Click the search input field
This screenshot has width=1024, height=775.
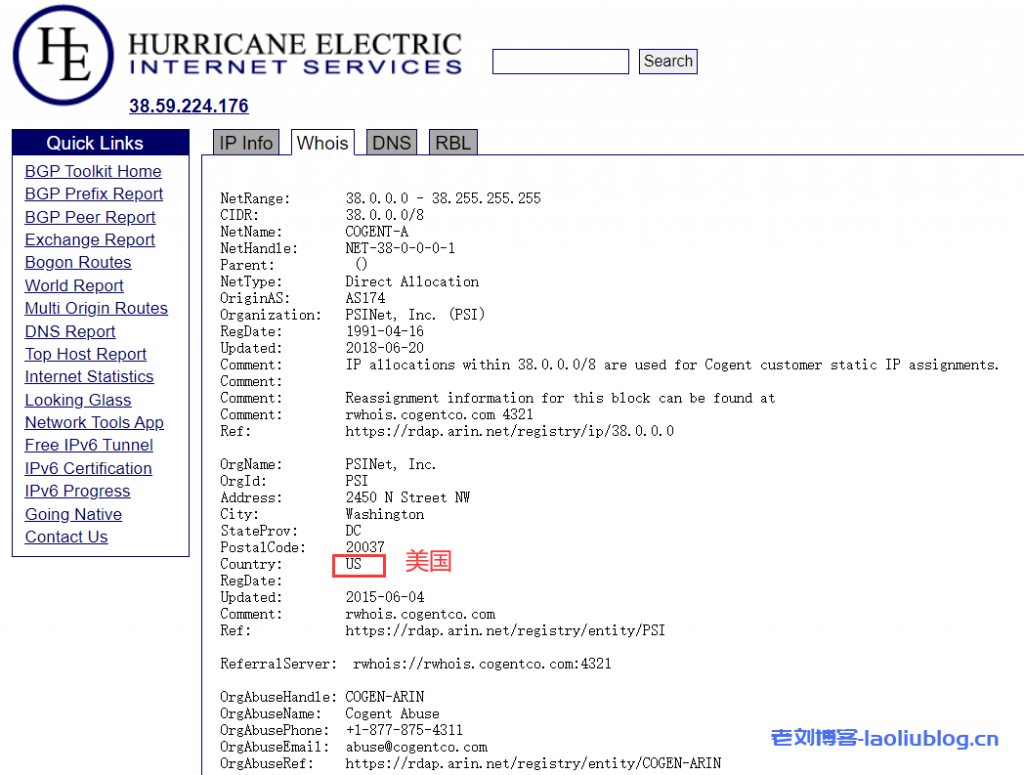pyautogui.click(x=560, y=61)
